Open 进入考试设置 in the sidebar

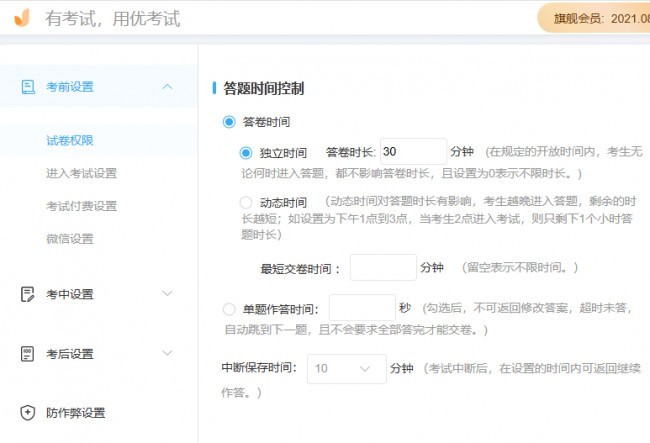[81, 173]
